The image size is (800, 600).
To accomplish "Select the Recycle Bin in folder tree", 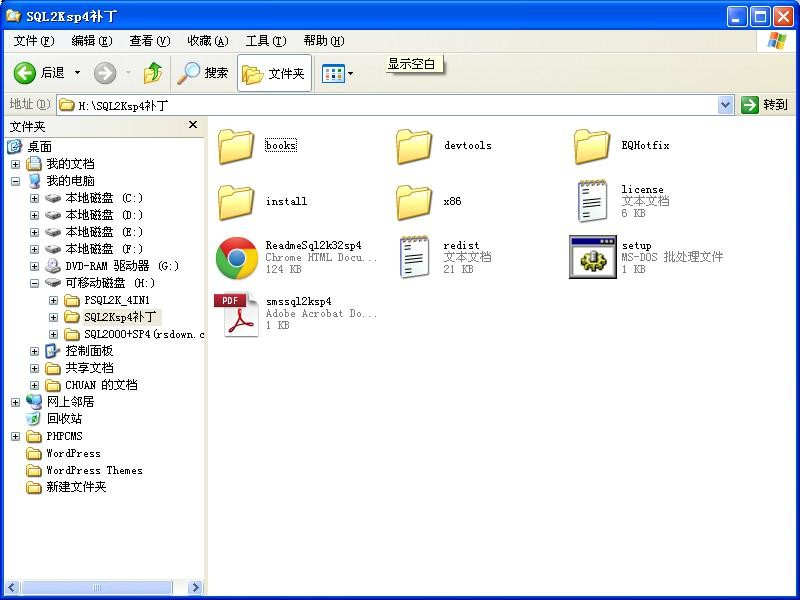I will tap(64, 419).
